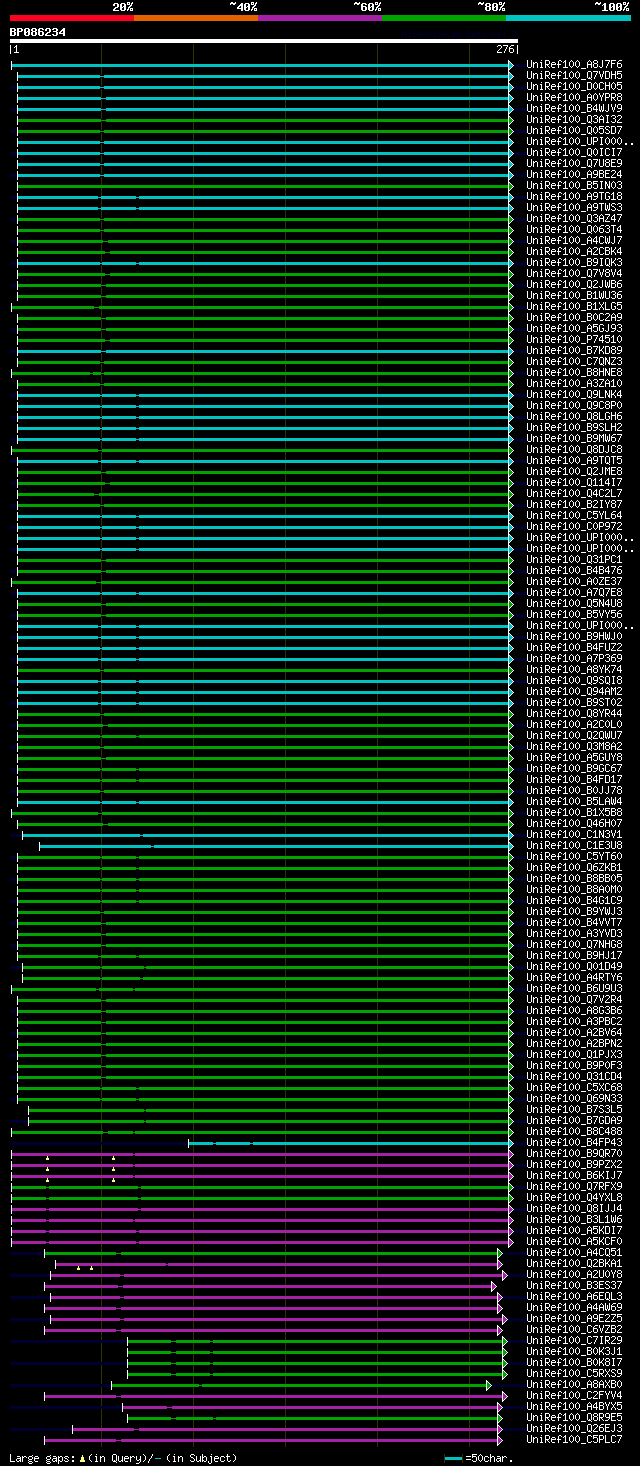Click the cyan alignment segment of UniRef100_B4FP43

point(350,1143)
